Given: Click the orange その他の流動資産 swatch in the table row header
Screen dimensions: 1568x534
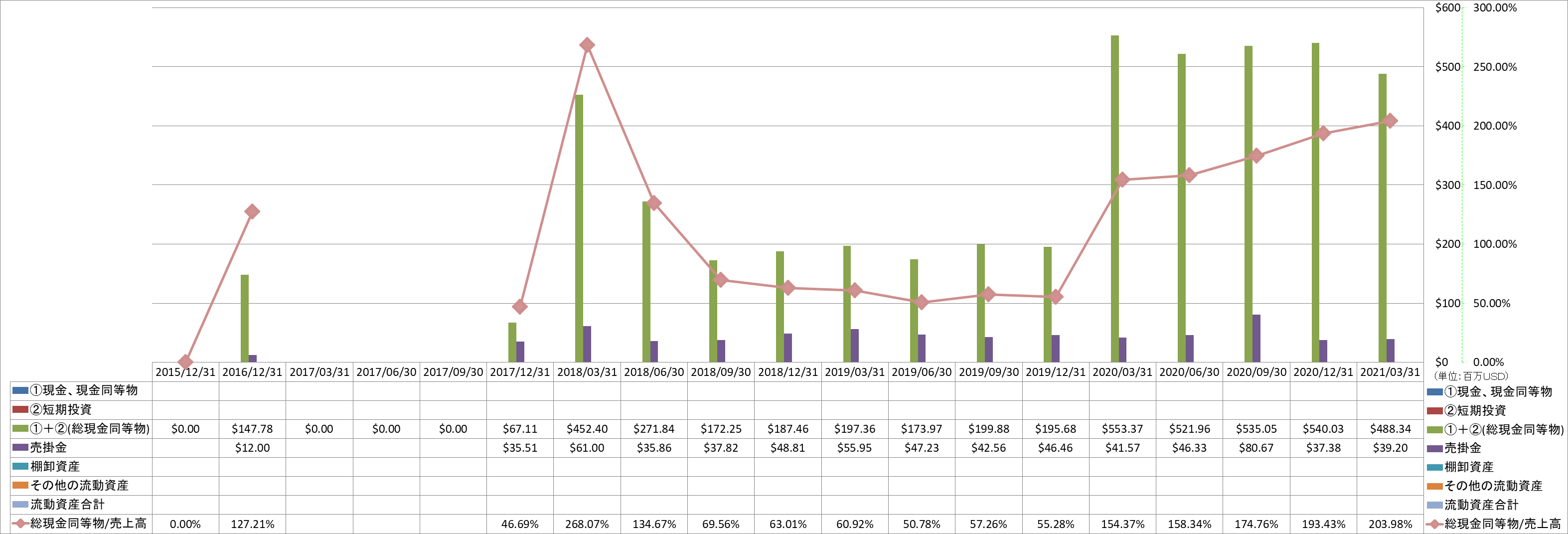Looking at the screenshot, I should tap(20, 485).
